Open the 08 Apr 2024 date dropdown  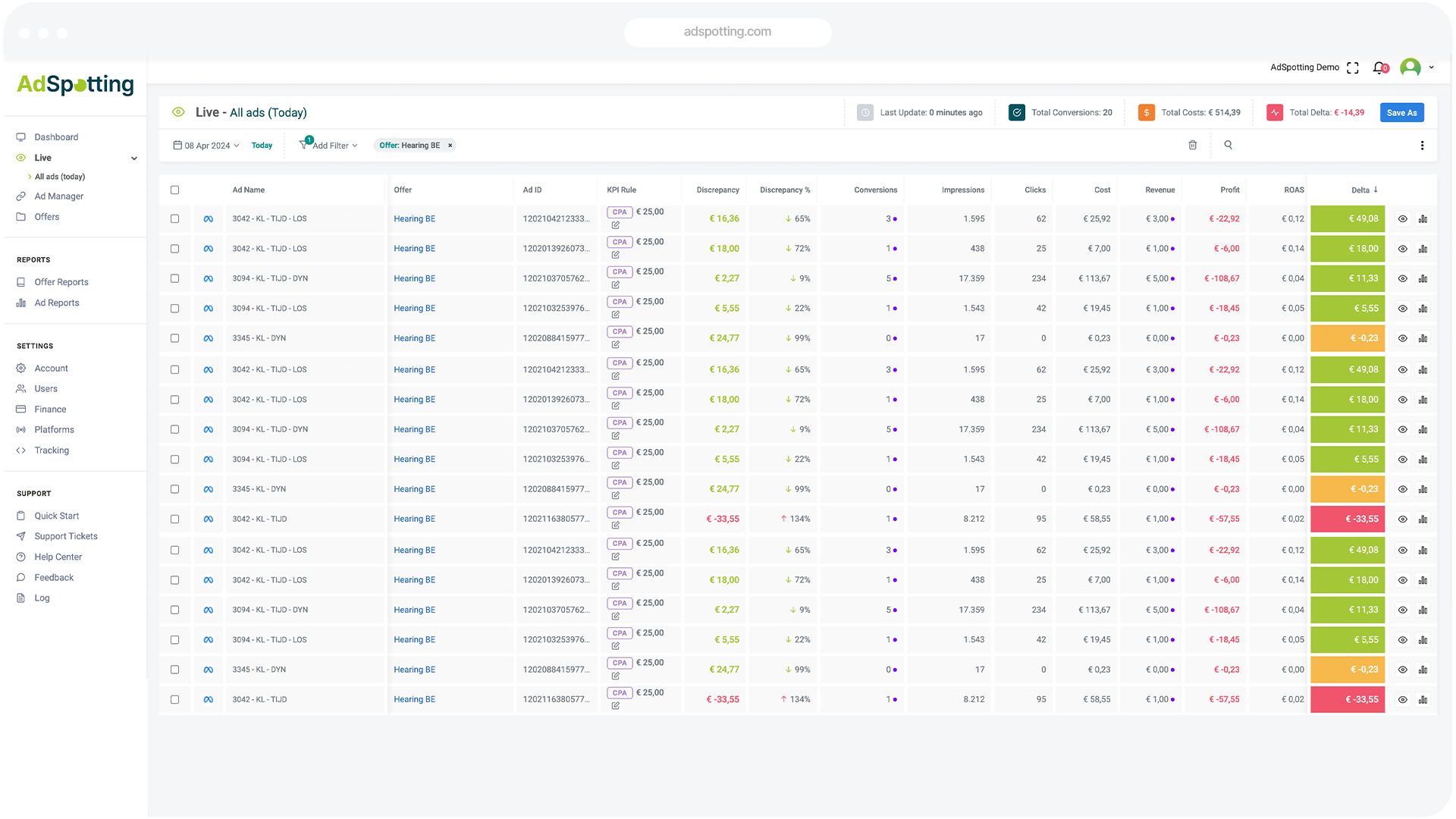[x=206, y=146]
